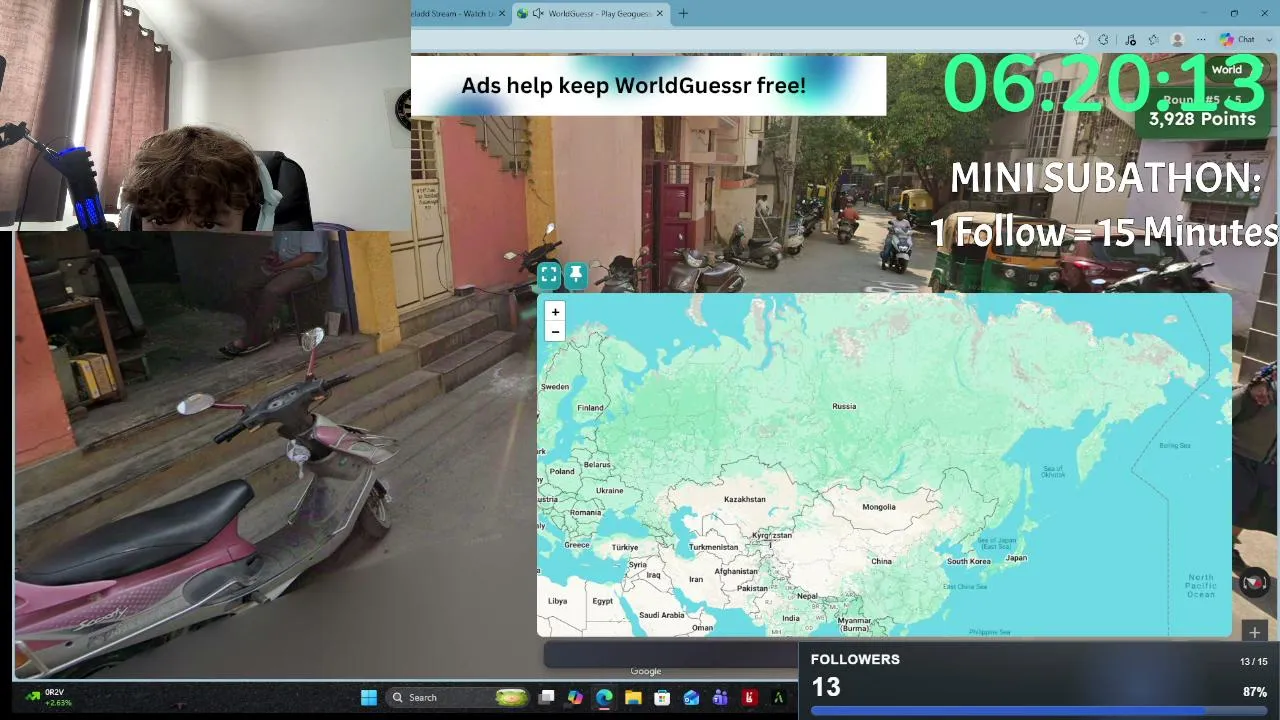Click the 3,928 Points score label
The width and height of the screenshot is (1280, 720).
coord(1202,119)
